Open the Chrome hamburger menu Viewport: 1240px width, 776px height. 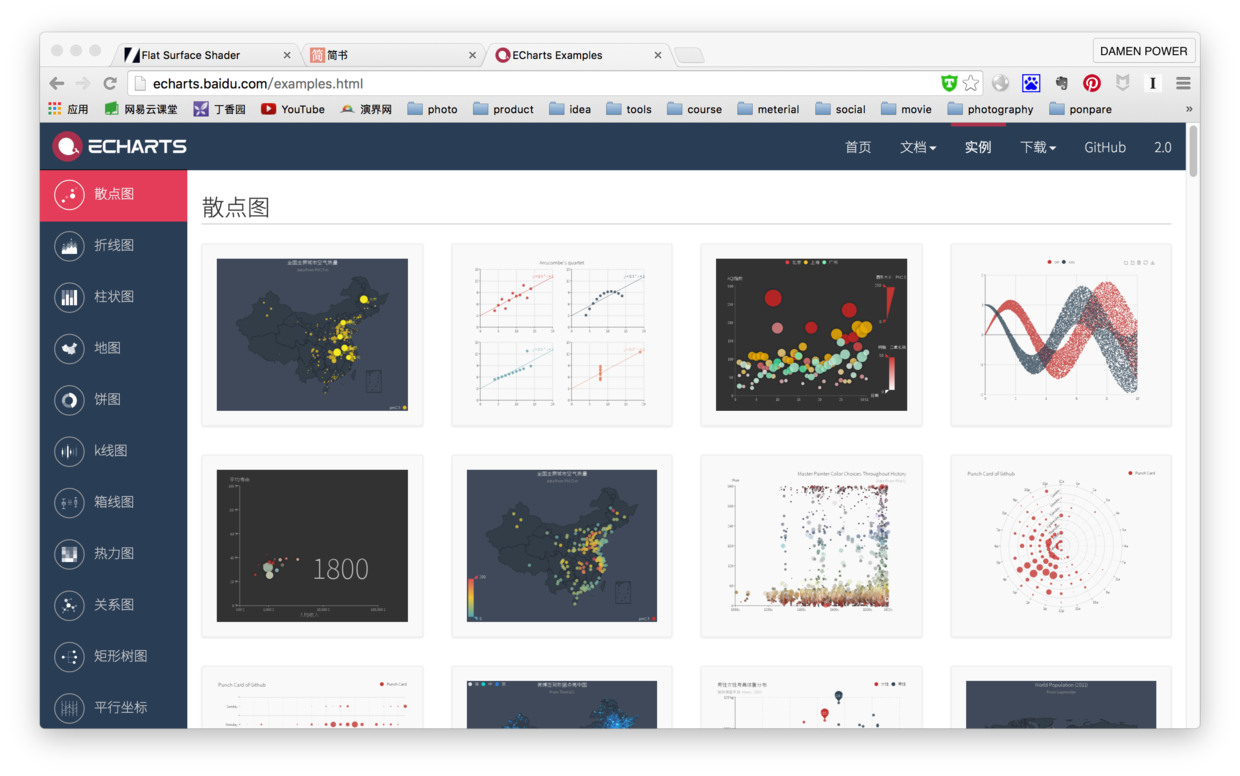pos(1183,83)
